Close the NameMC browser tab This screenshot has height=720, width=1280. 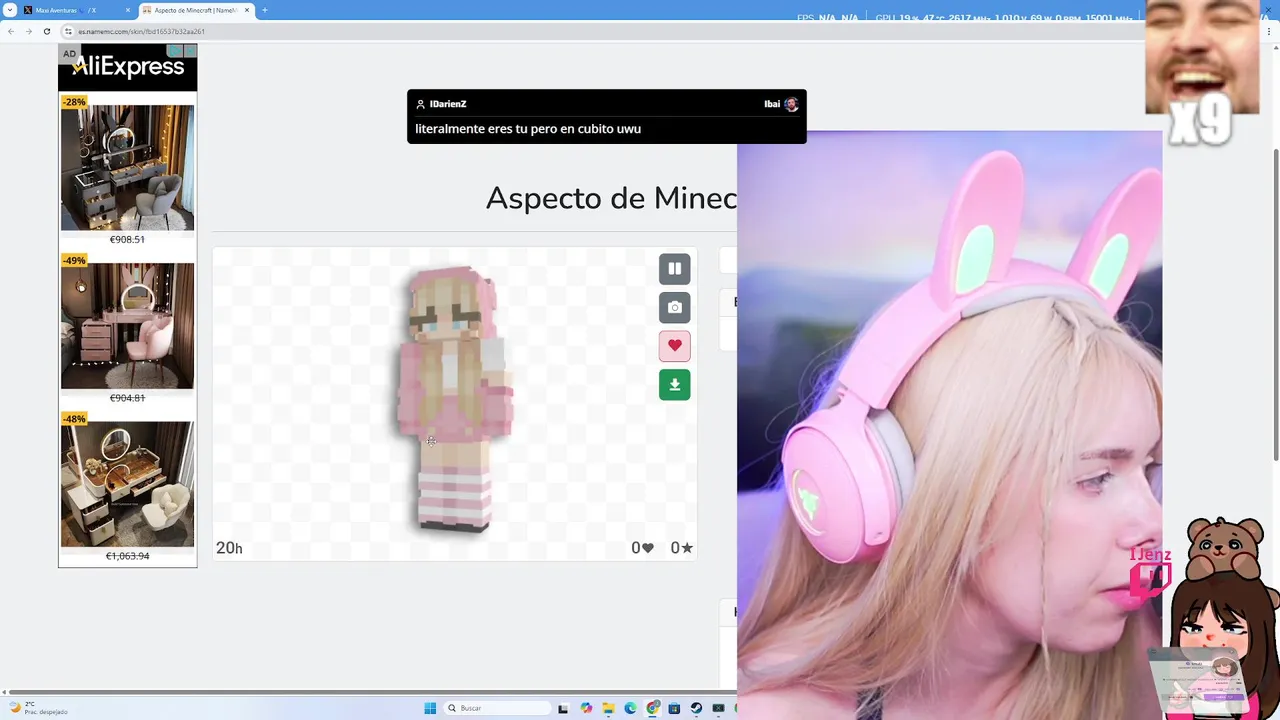tap(247, 10)
